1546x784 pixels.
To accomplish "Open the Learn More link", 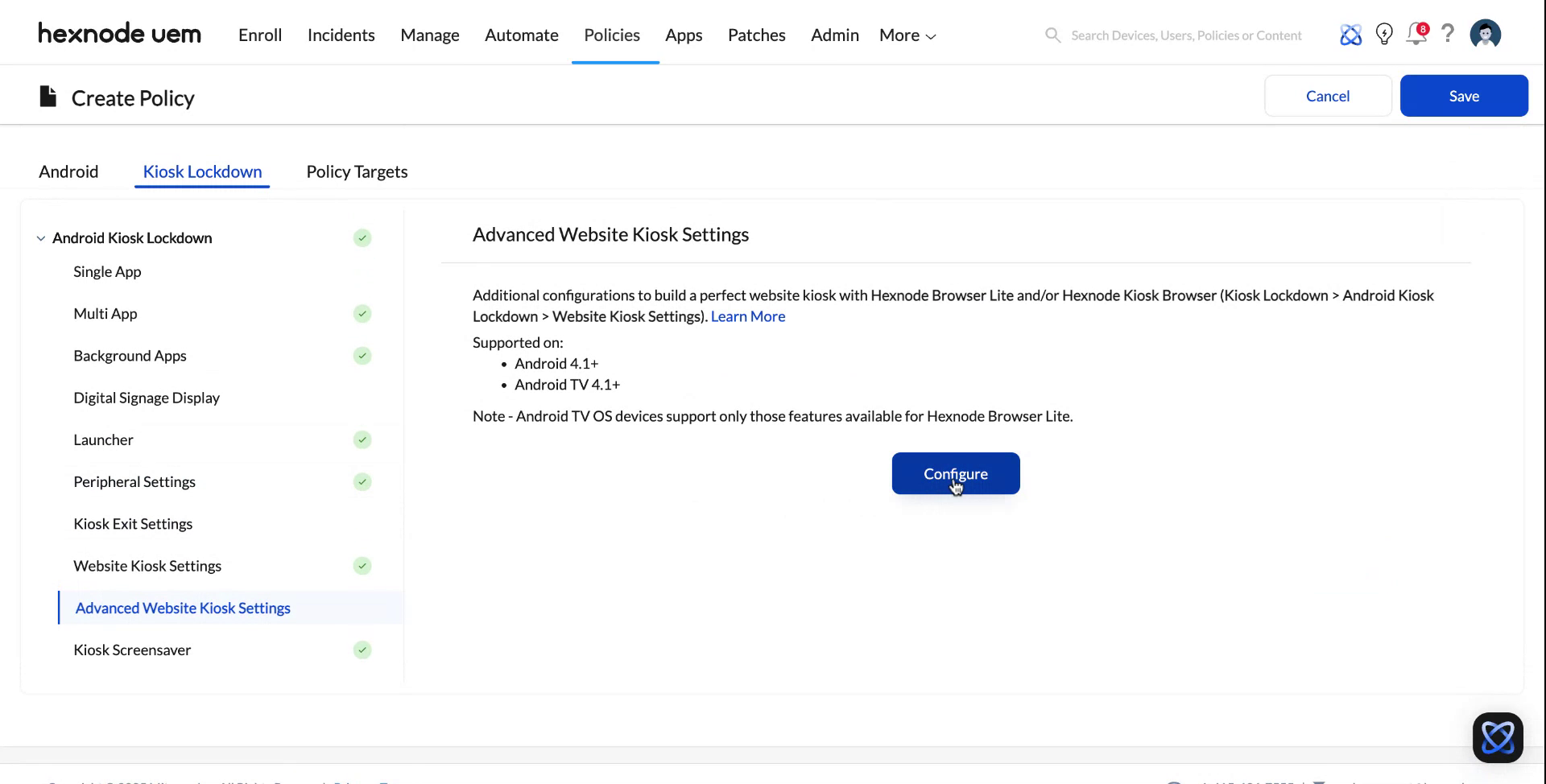I will coord(747,316).
